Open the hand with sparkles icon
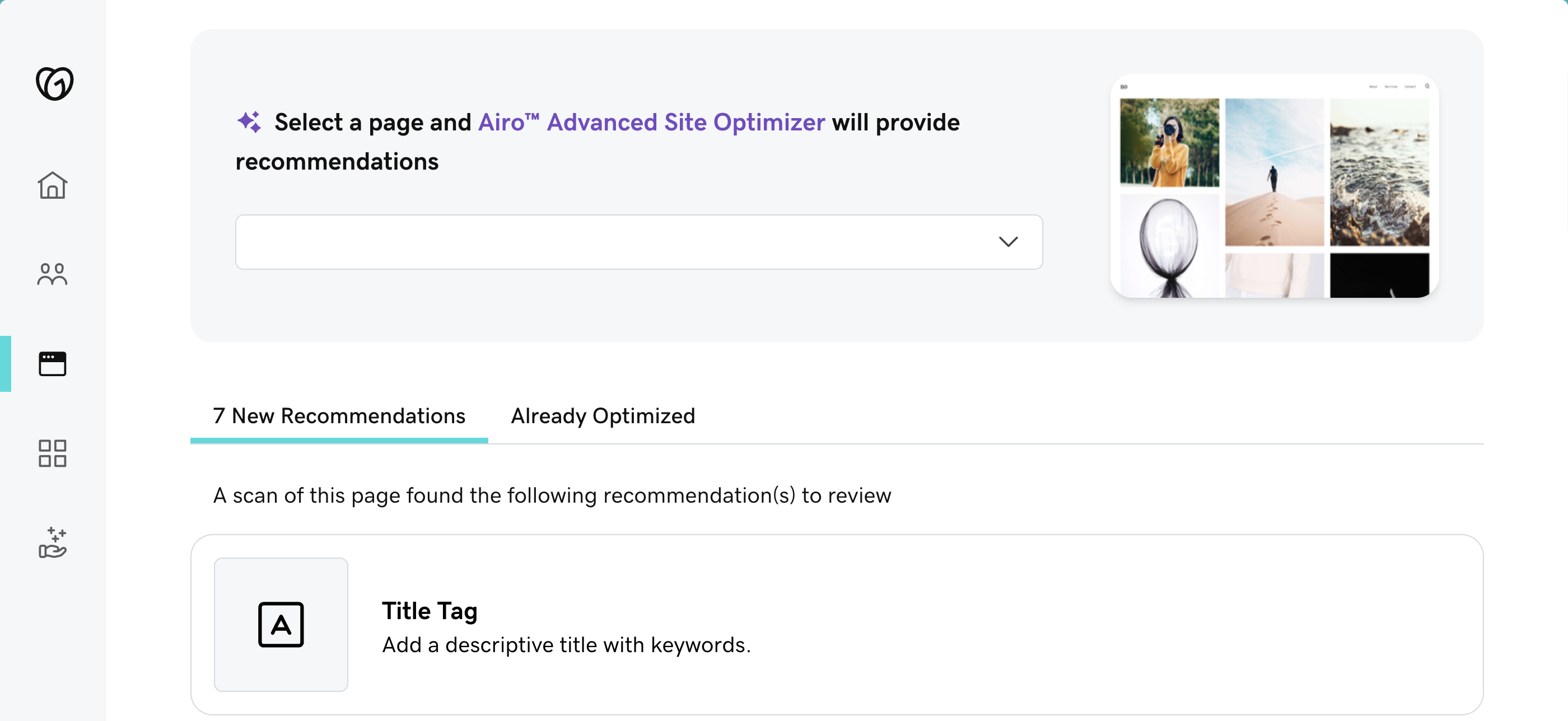This screenshot has width=1568, height=721. [52, 543]
